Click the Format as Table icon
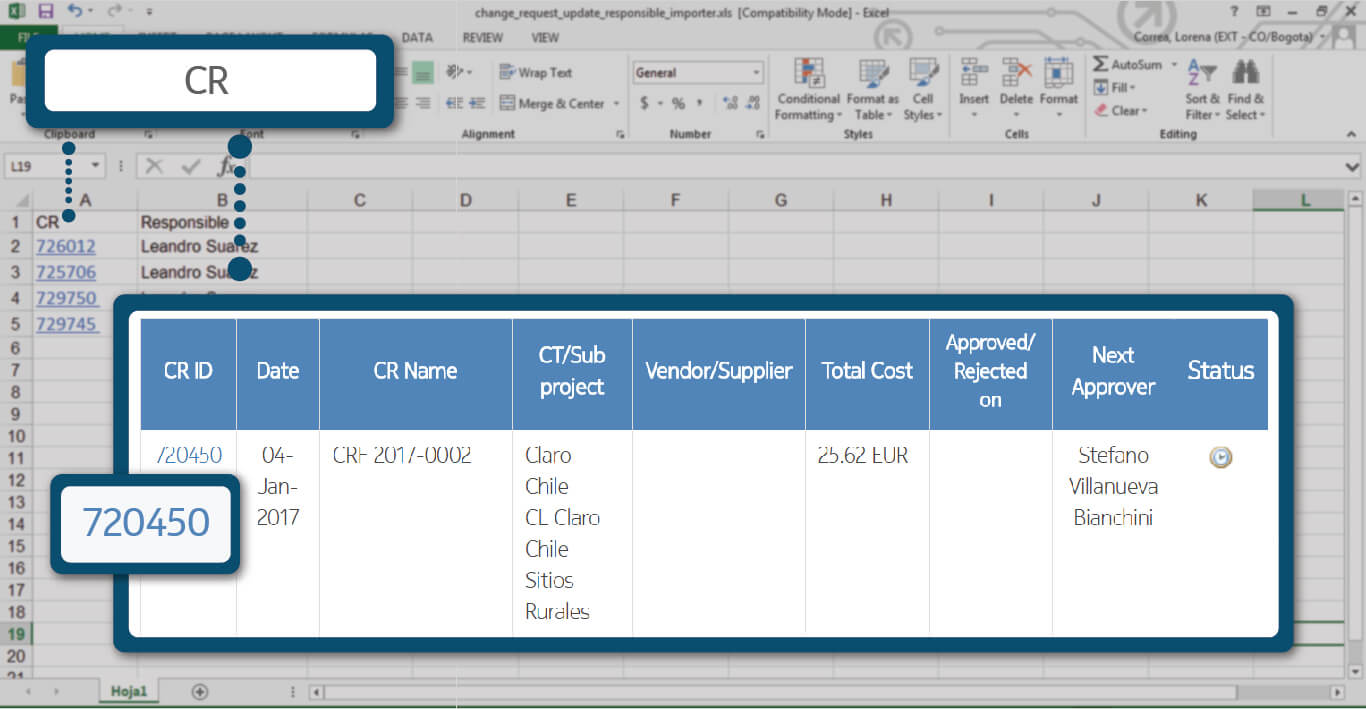 pos(872,88)
